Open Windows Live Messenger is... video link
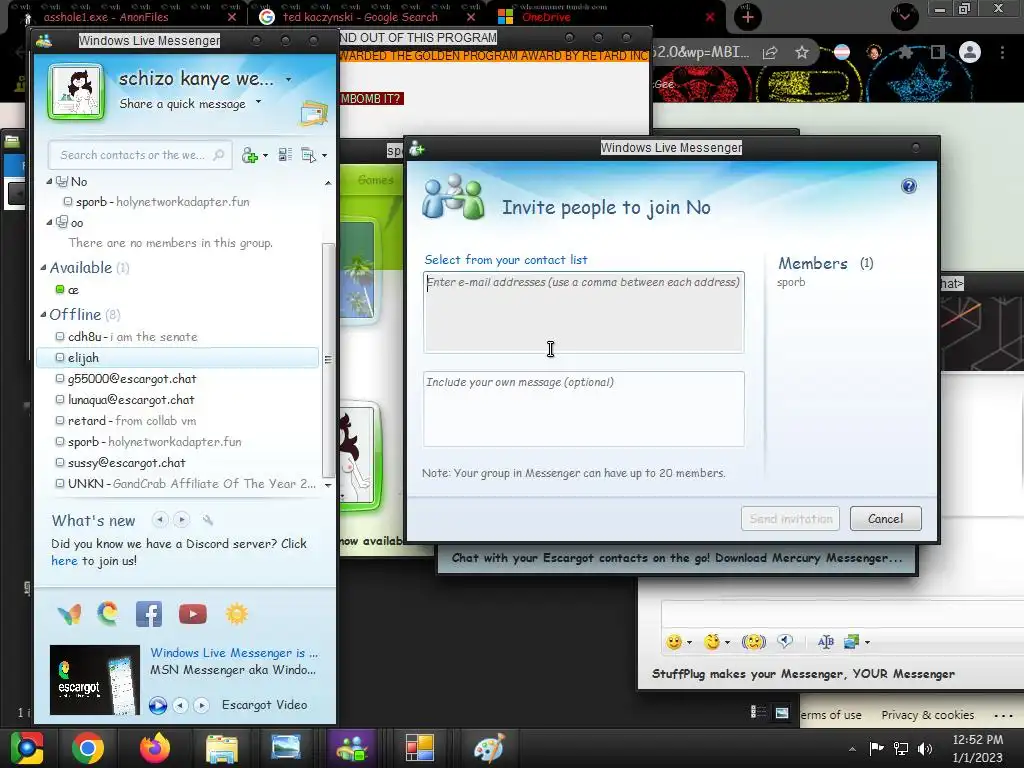1024x768 pixels. pyautogui.click(x=234, y=653)
